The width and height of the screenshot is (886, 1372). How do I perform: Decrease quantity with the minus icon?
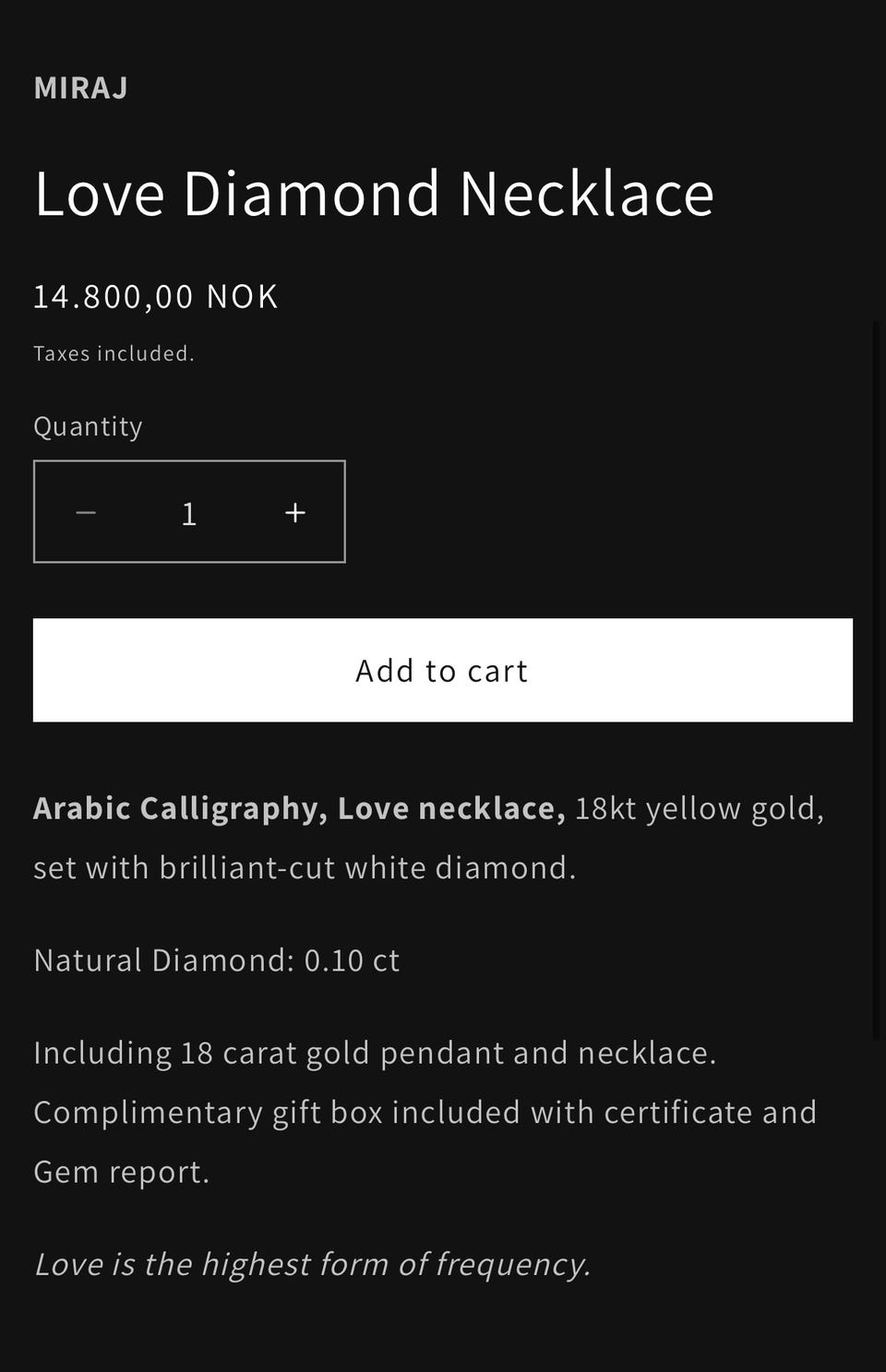(x=86, y=512)
